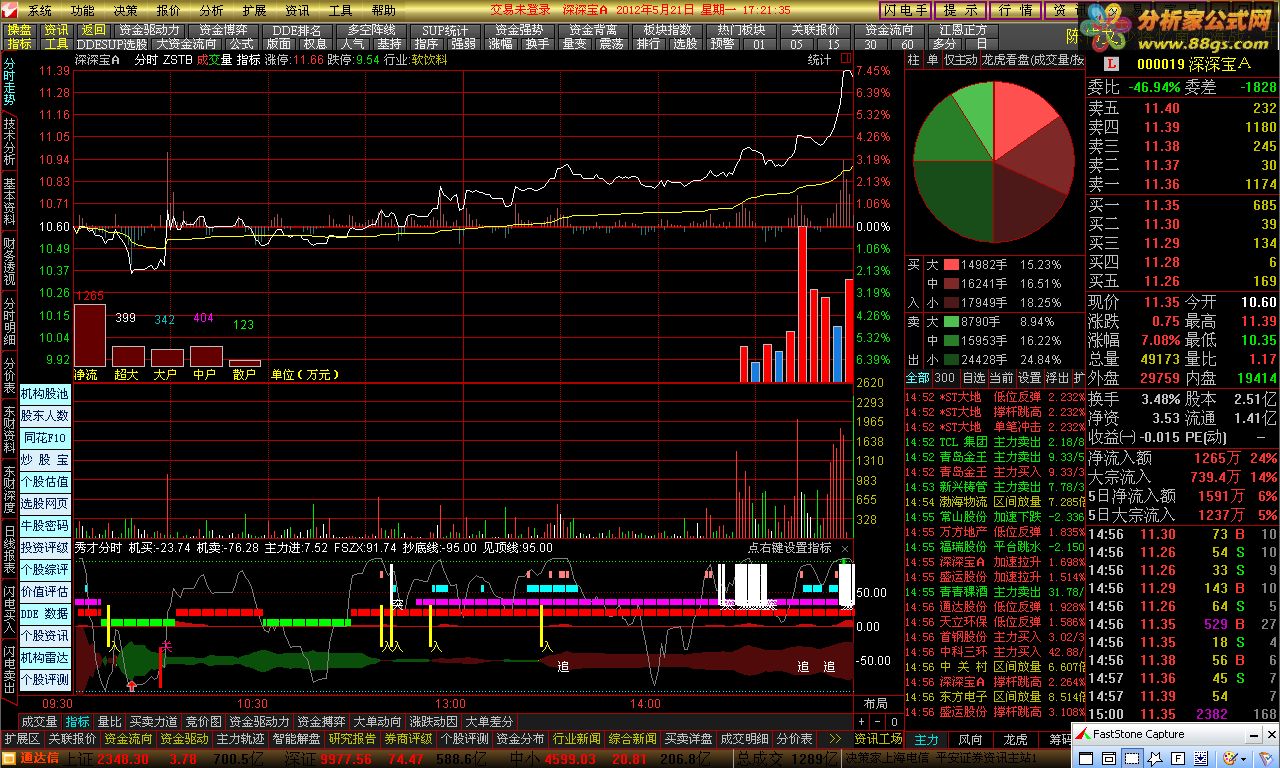Select the 多分 period button

click(944, 44)
